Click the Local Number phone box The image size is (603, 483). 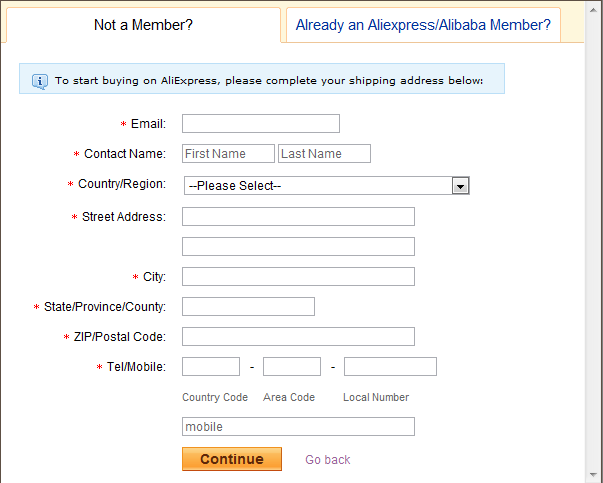[390, 367]
